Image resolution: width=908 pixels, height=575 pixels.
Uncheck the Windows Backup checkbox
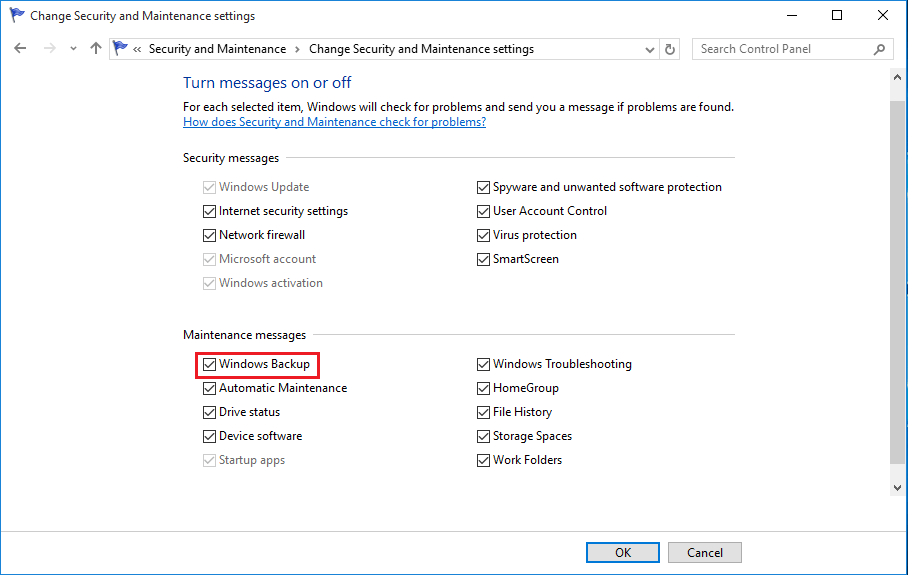pos(210,364)
